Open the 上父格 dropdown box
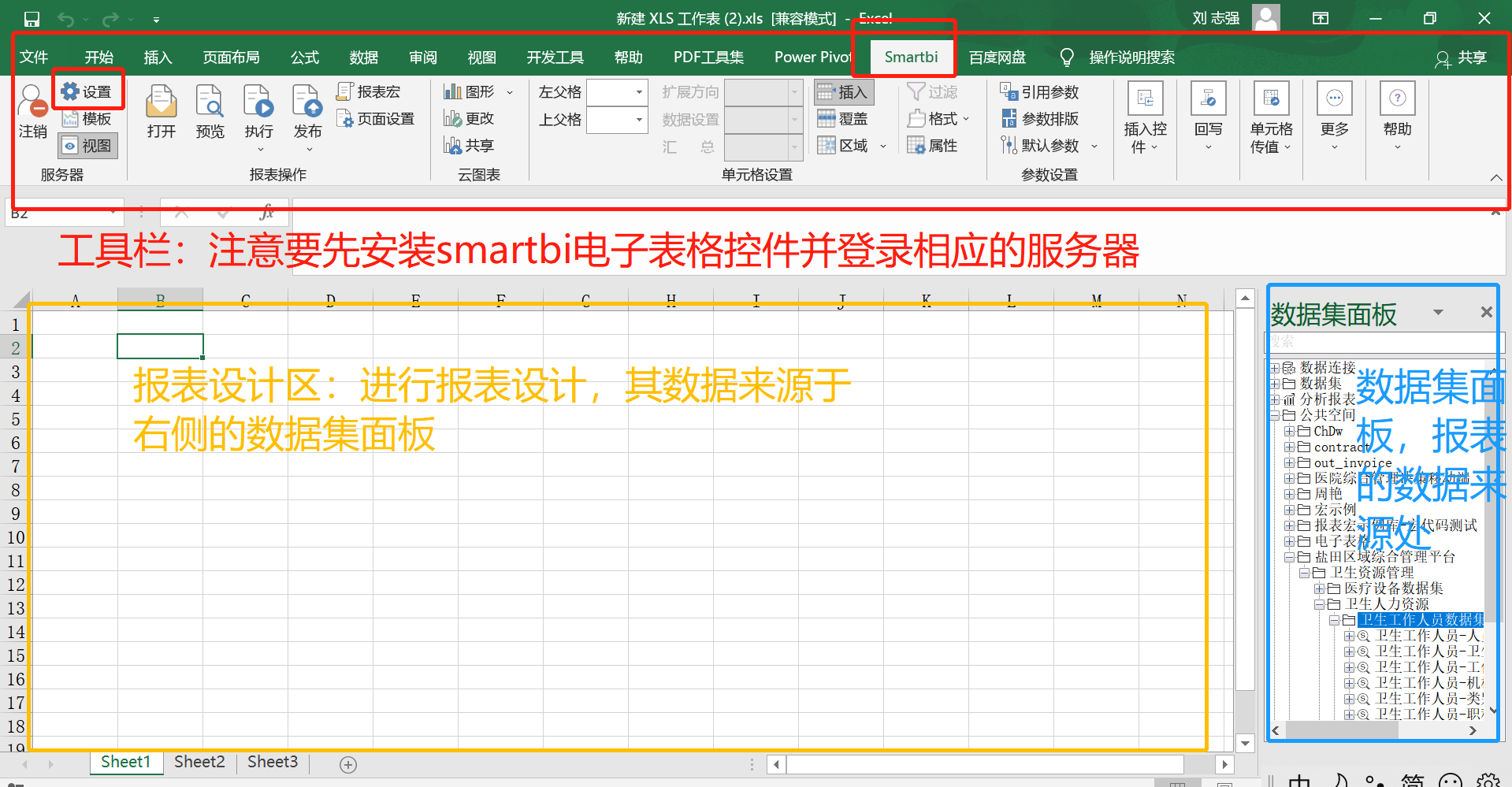 (x=618, y=119)
